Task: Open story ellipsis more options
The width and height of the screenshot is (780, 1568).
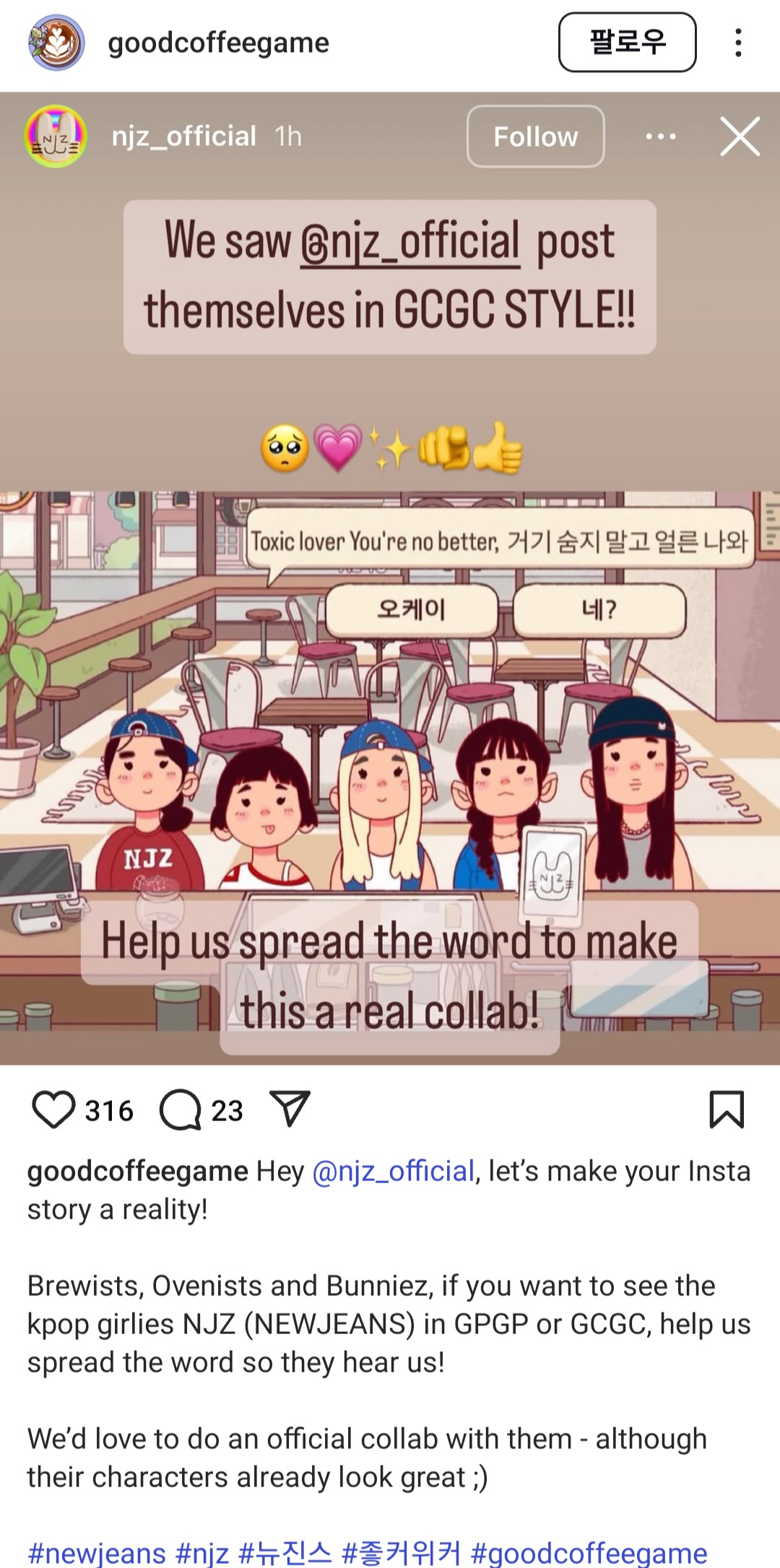Action: pyautogui.click(x=661, y=136)
